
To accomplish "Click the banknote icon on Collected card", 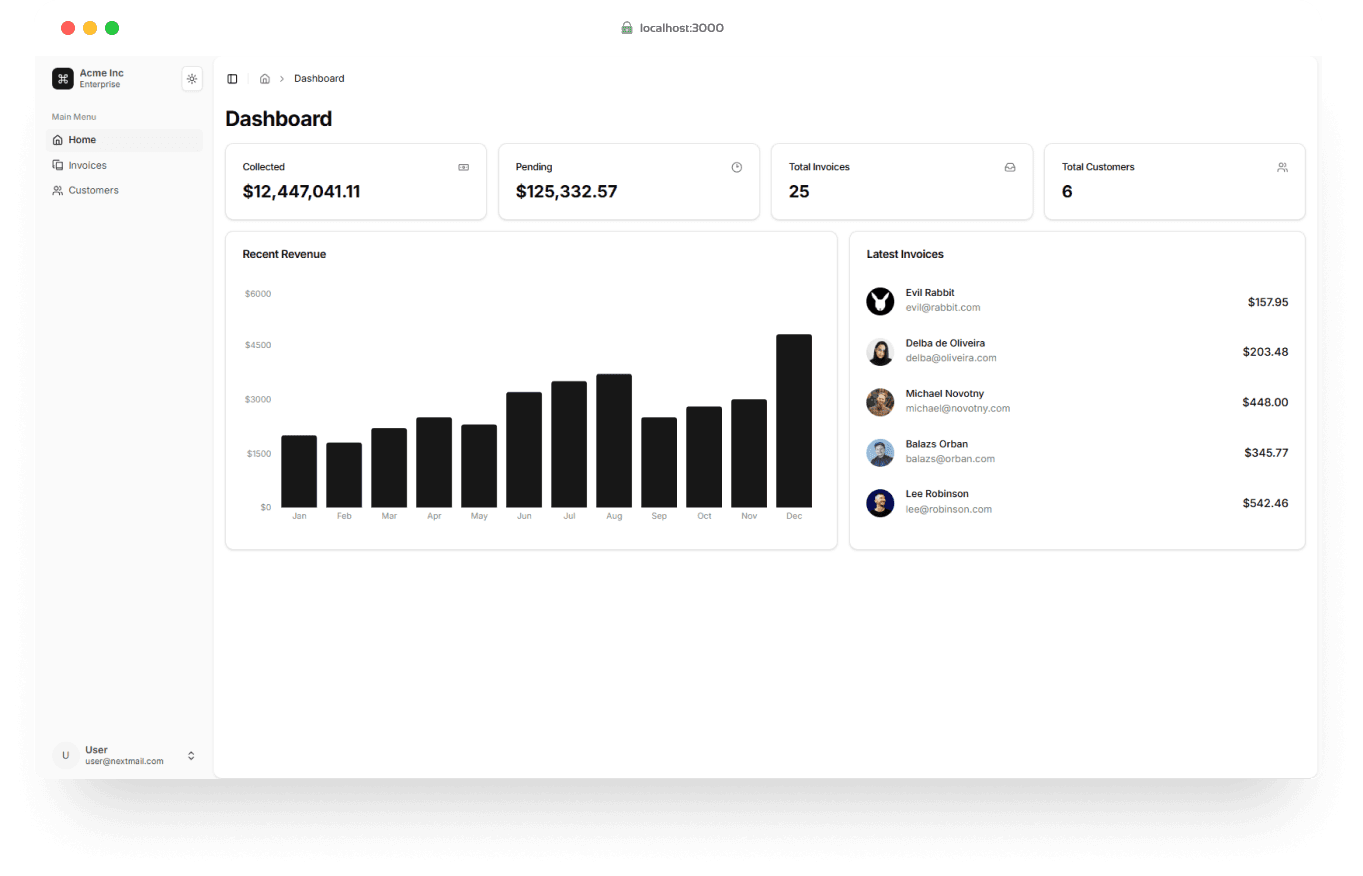I will (x=462, y=167).
